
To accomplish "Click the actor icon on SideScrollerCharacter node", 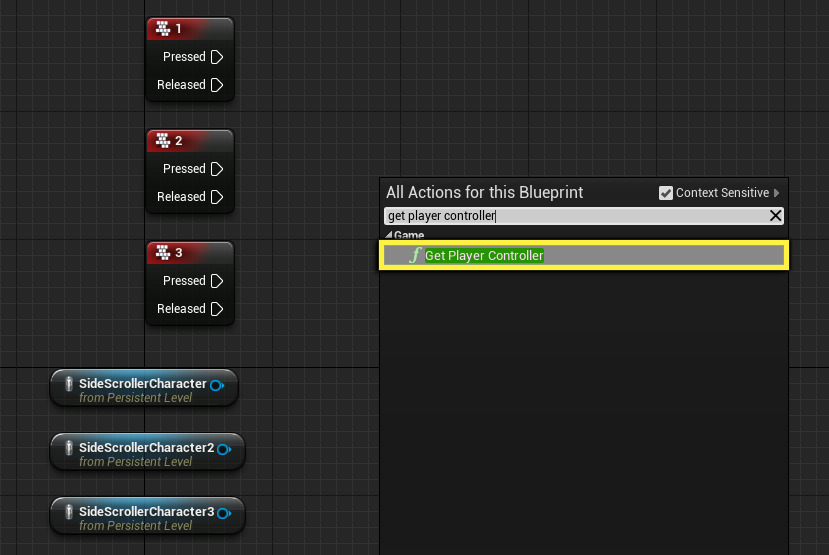I will pyautogui.click(x=69, y=384).
